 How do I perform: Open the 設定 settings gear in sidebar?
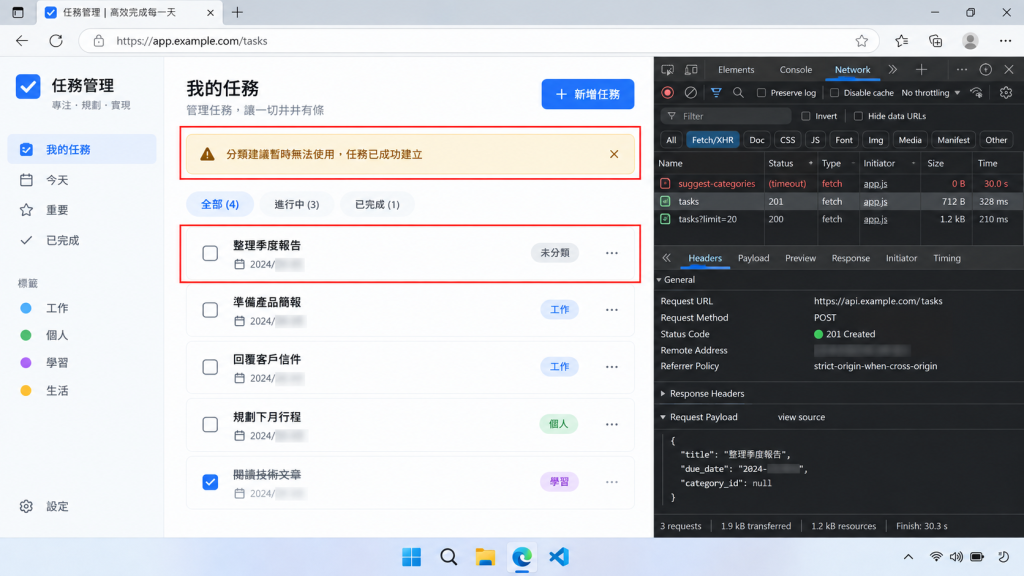pos(26,506)
